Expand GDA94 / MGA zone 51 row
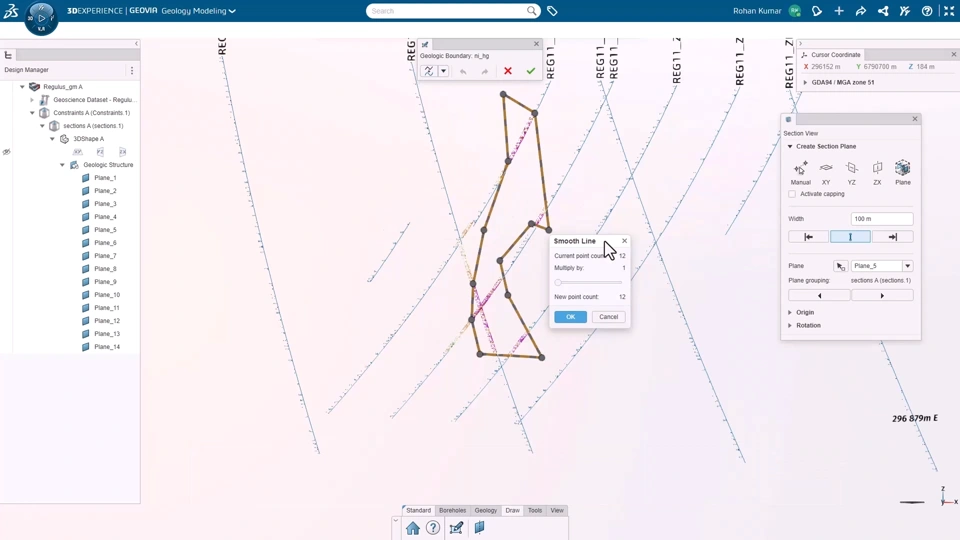Screen dimensions: 960x540 point(805,82)
